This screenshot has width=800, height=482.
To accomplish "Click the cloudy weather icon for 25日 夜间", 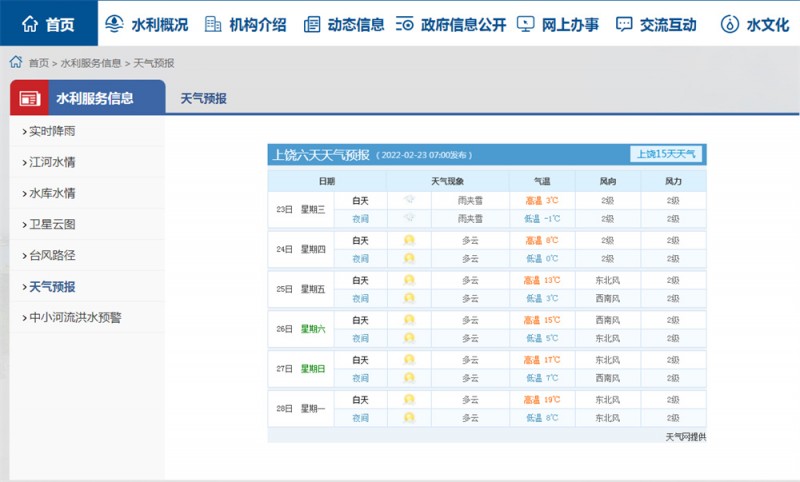I will (x=409, y=298).
